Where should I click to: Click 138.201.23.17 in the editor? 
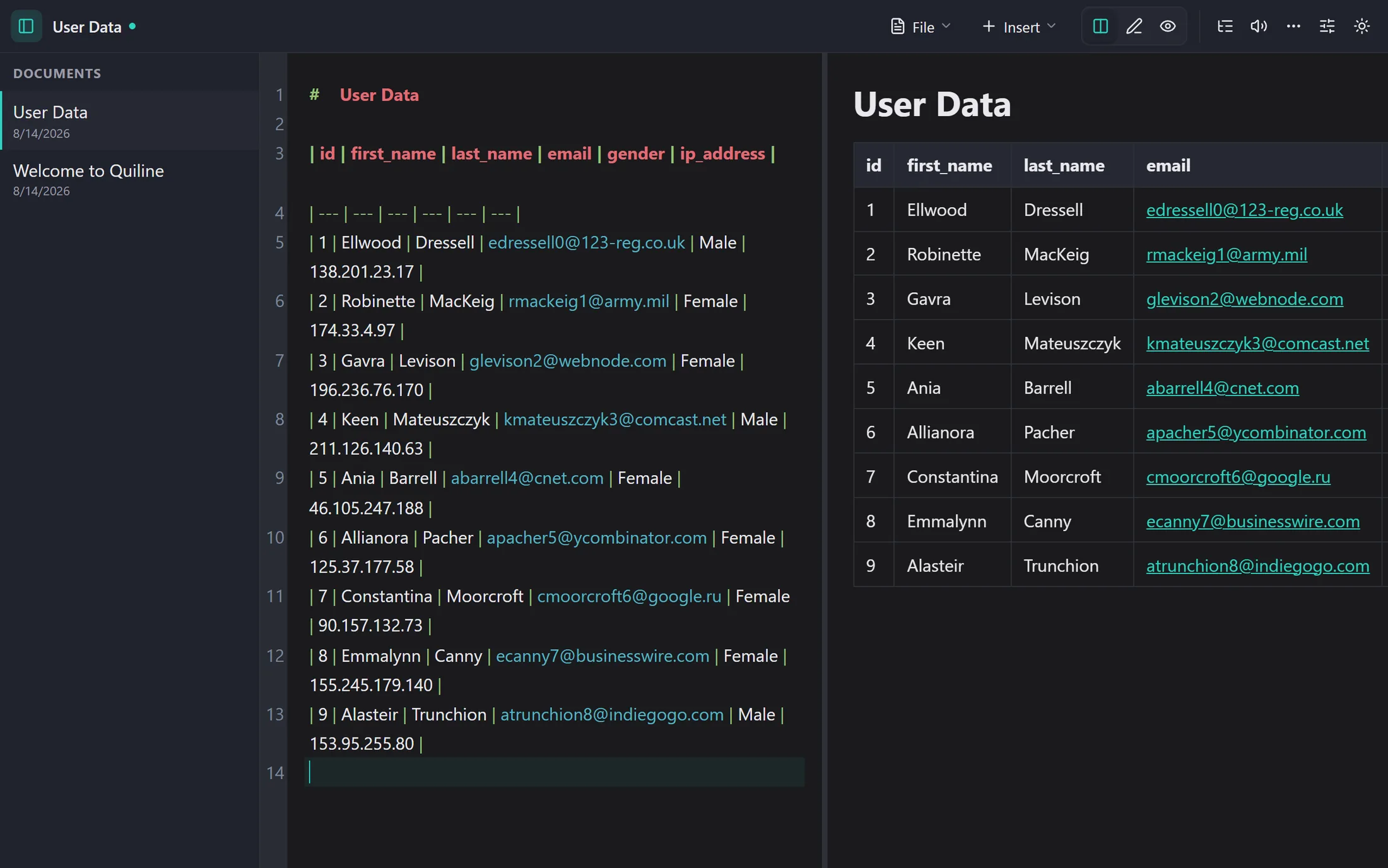tap(361, 272)
